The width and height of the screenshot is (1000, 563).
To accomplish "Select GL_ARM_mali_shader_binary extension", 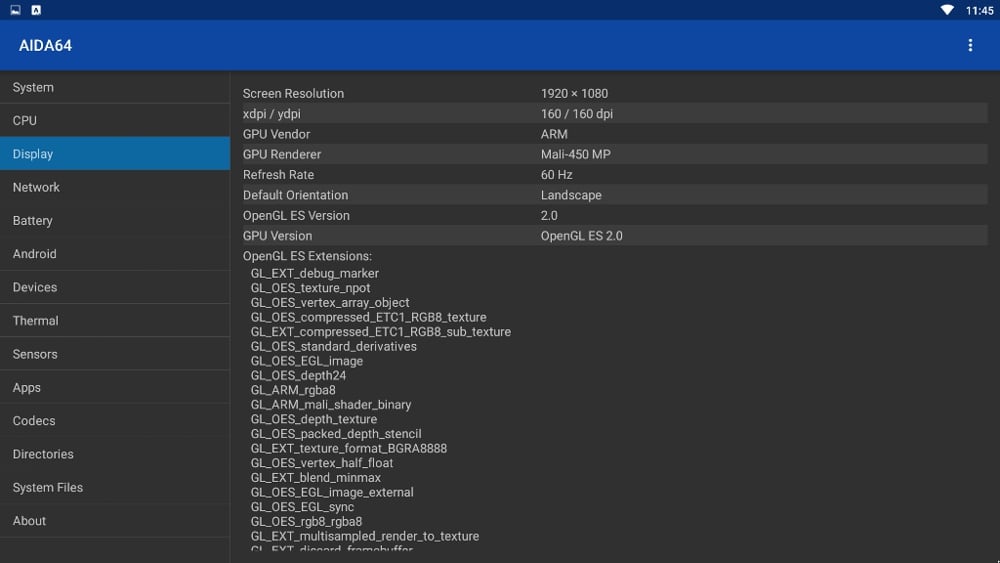I will click(x=330, y=405).
